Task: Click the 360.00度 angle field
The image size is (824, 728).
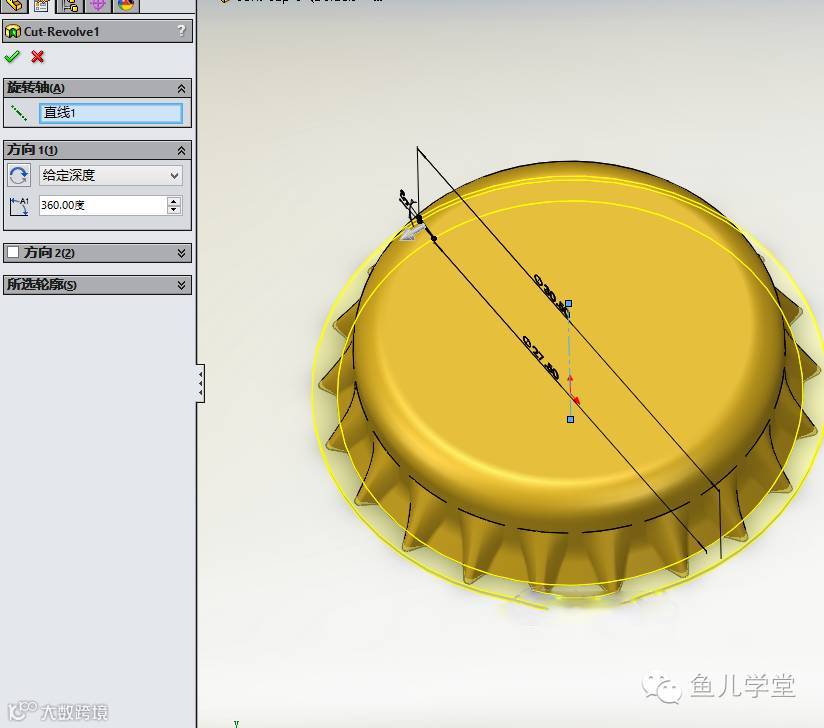Action: pyautogui.click(x=103, y=205)
